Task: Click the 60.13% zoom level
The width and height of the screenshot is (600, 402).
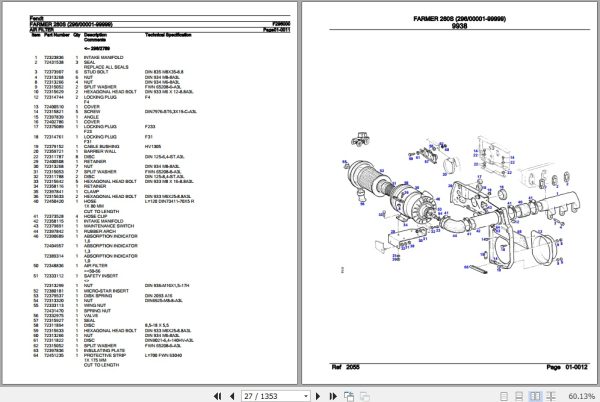Action: pyautogui.click(x=581, y=396)
